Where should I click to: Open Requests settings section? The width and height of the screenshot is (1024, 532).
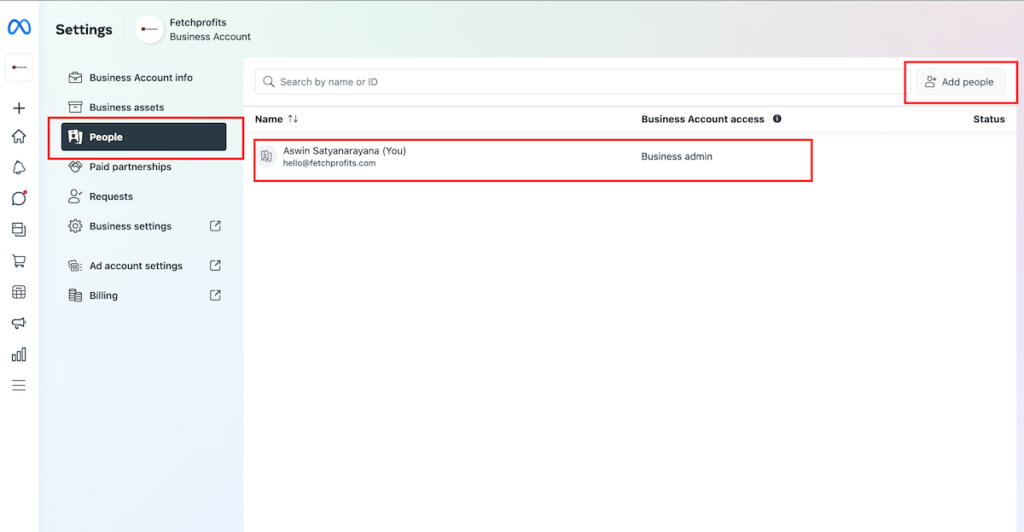(144, 196)
